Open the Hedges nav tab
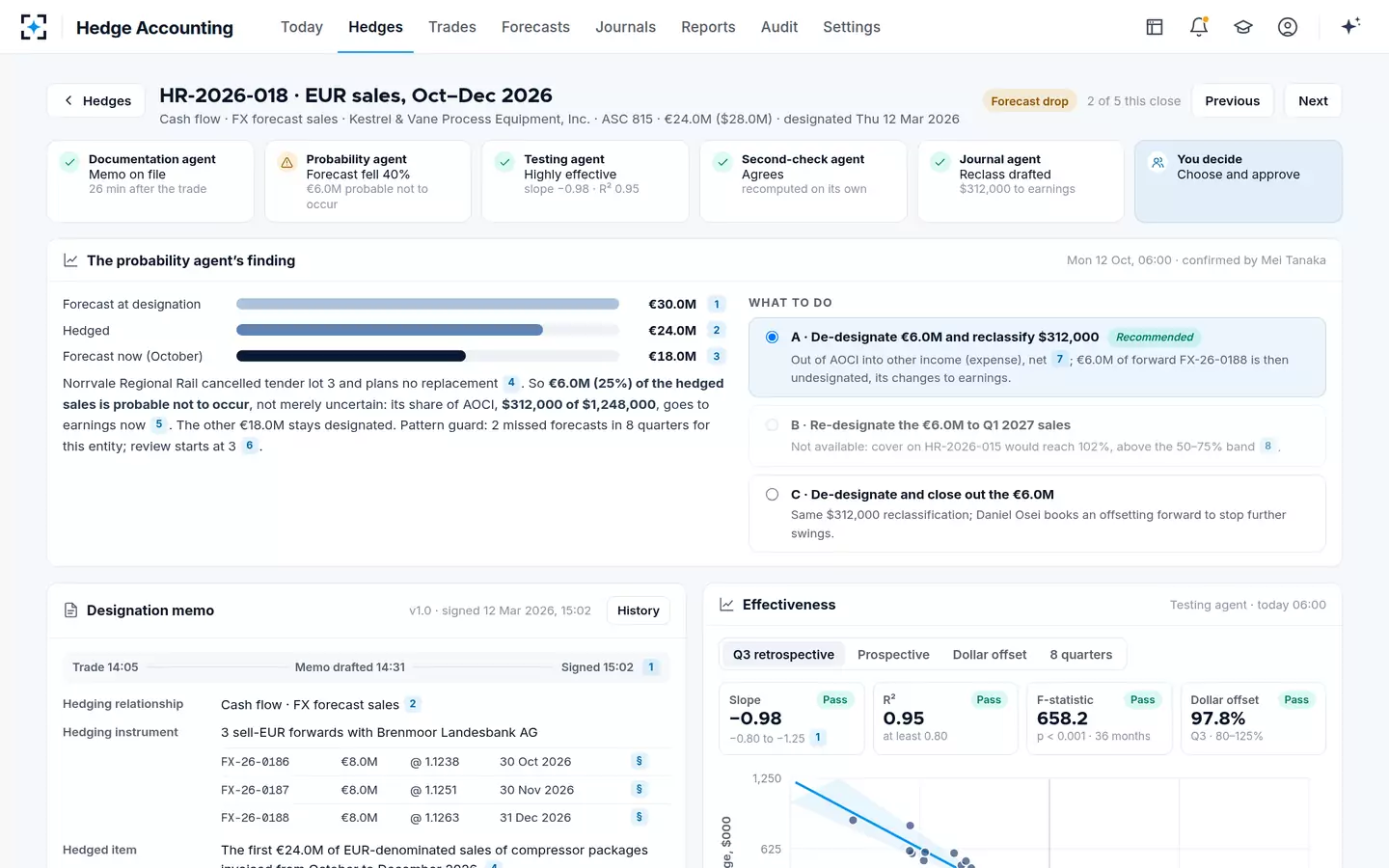This screenshot has height=868, width=1389. point(375,27)
